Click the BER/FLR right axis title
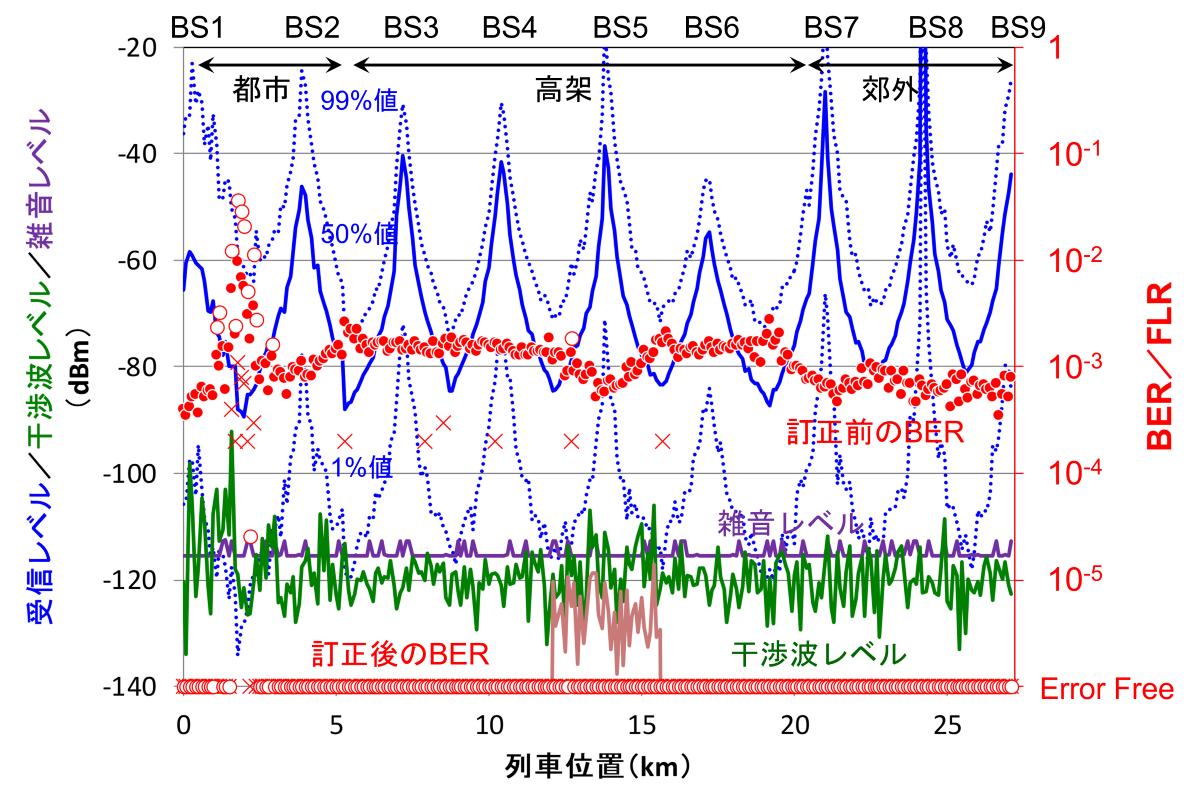This screenshot has height=805, width=1200. click(1157, 365)
